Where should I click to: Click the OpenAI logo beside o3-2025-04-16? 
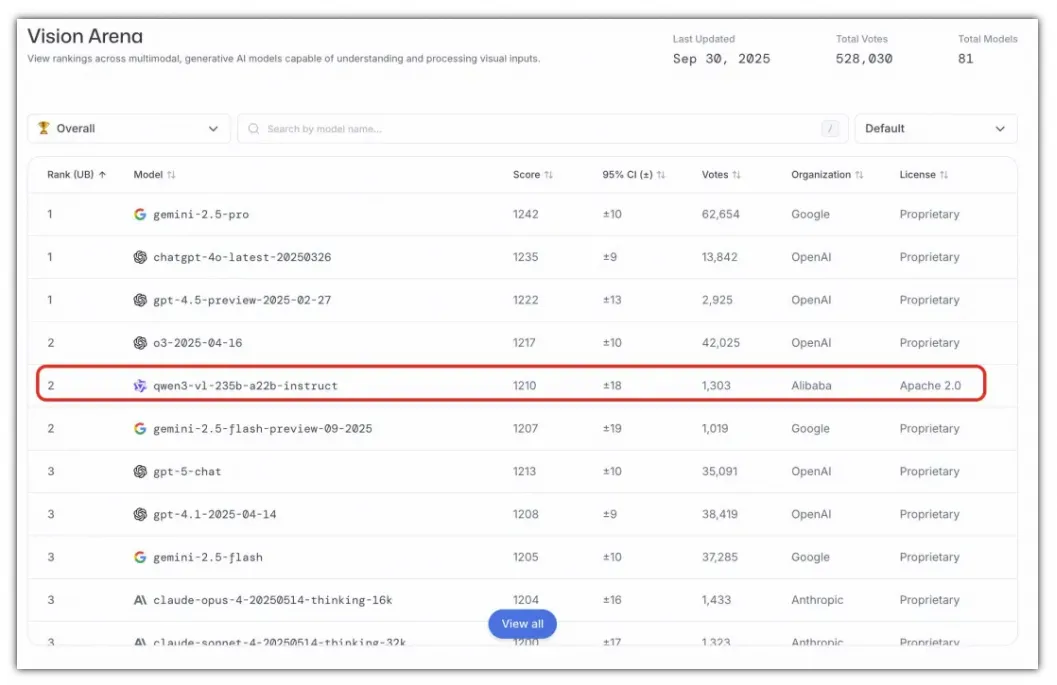[x=140, y=342]
